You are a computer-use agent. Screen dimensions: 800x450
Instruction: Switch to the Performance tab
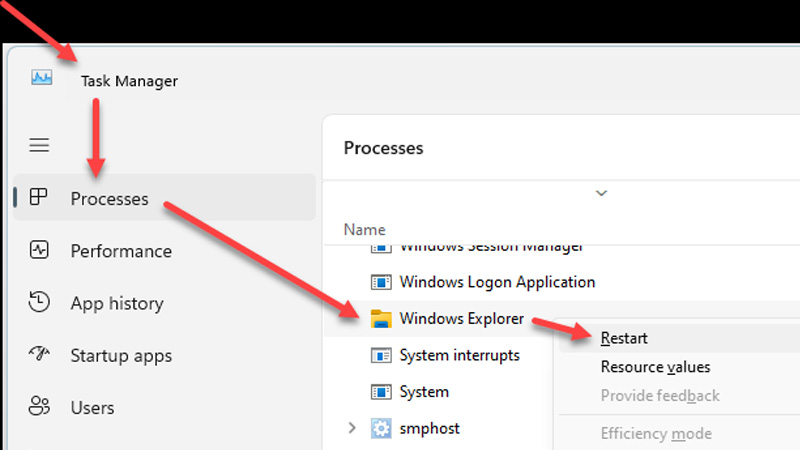pos(164,250)
